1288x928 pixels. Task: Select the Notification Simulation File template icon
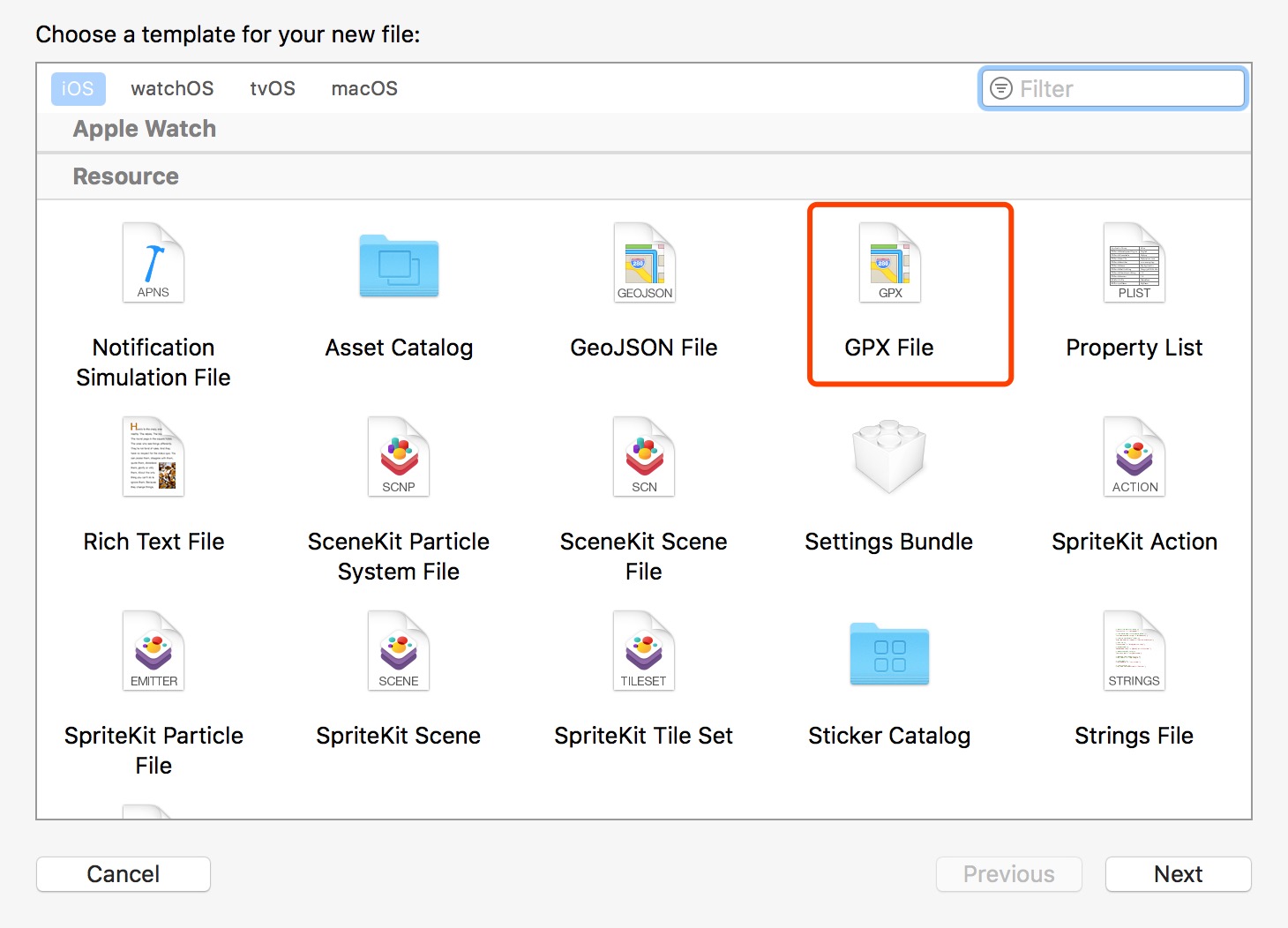point(154,263)
